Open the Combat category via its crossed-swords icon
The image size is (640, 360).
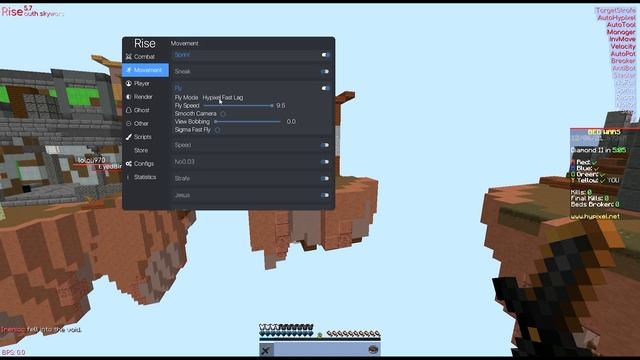pyautogui.click(x=129, y=57)
